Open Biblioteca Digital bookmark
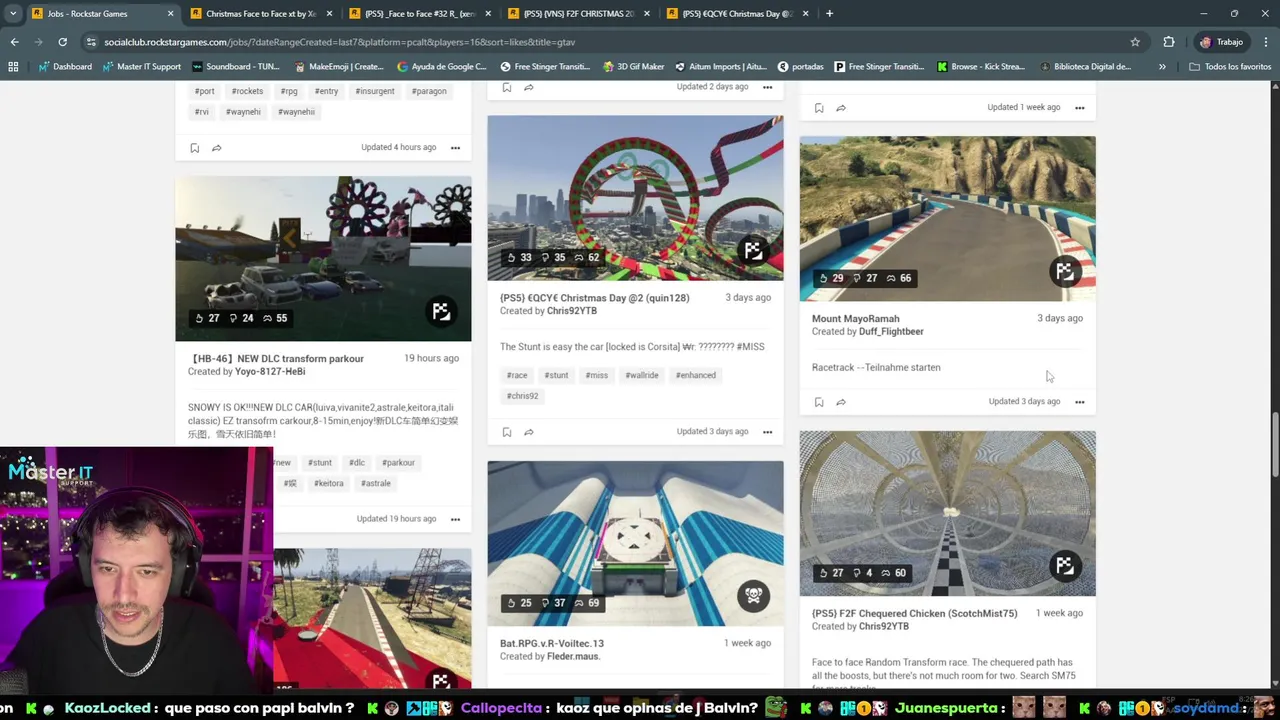The height and width of the screenshot is (720, 1280). pos(1085,67)
